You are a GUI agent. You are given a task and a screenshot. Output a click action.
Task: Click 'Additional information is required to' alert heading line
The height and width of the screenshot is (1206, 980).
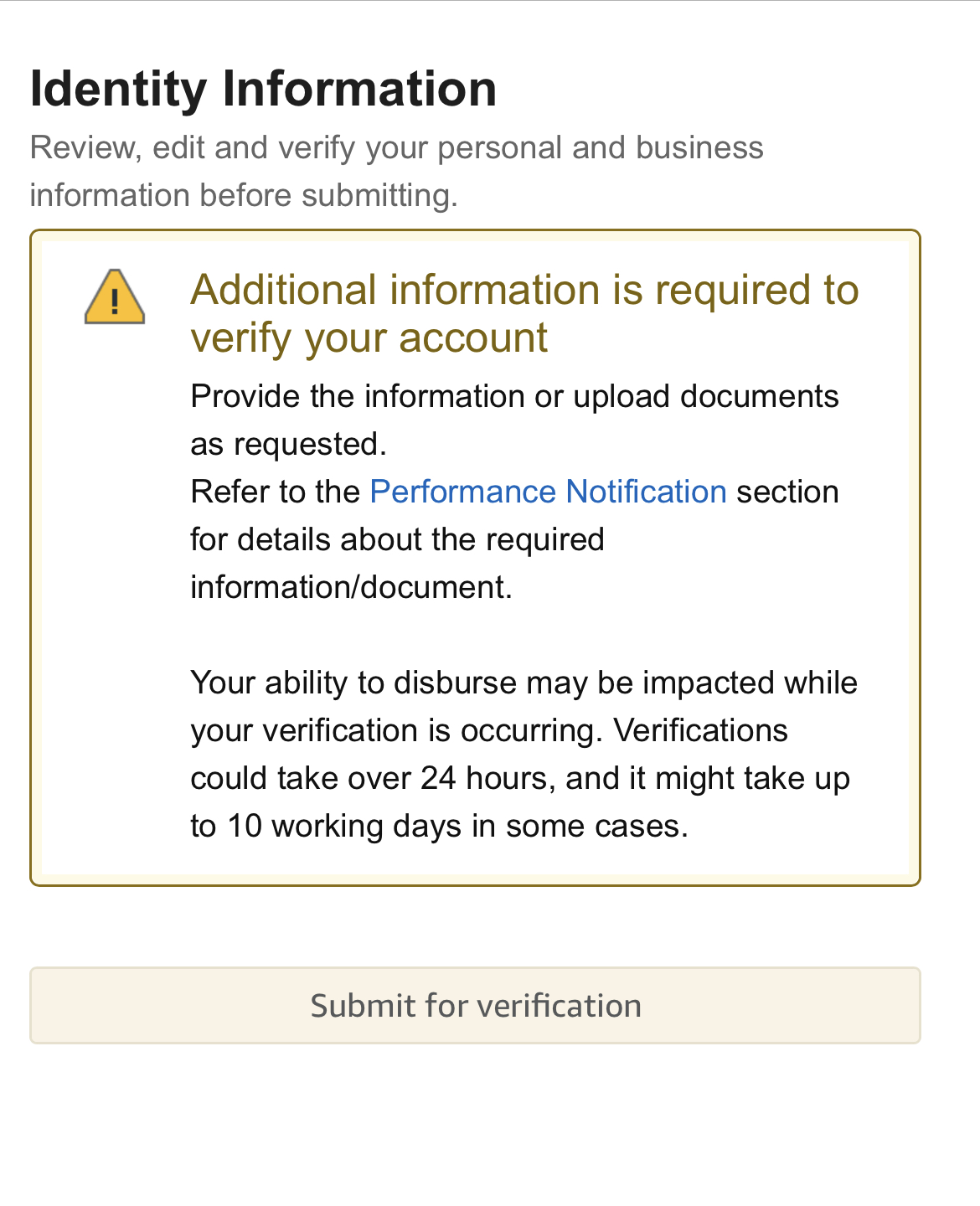pyautogui.click(x=524, y=290)
